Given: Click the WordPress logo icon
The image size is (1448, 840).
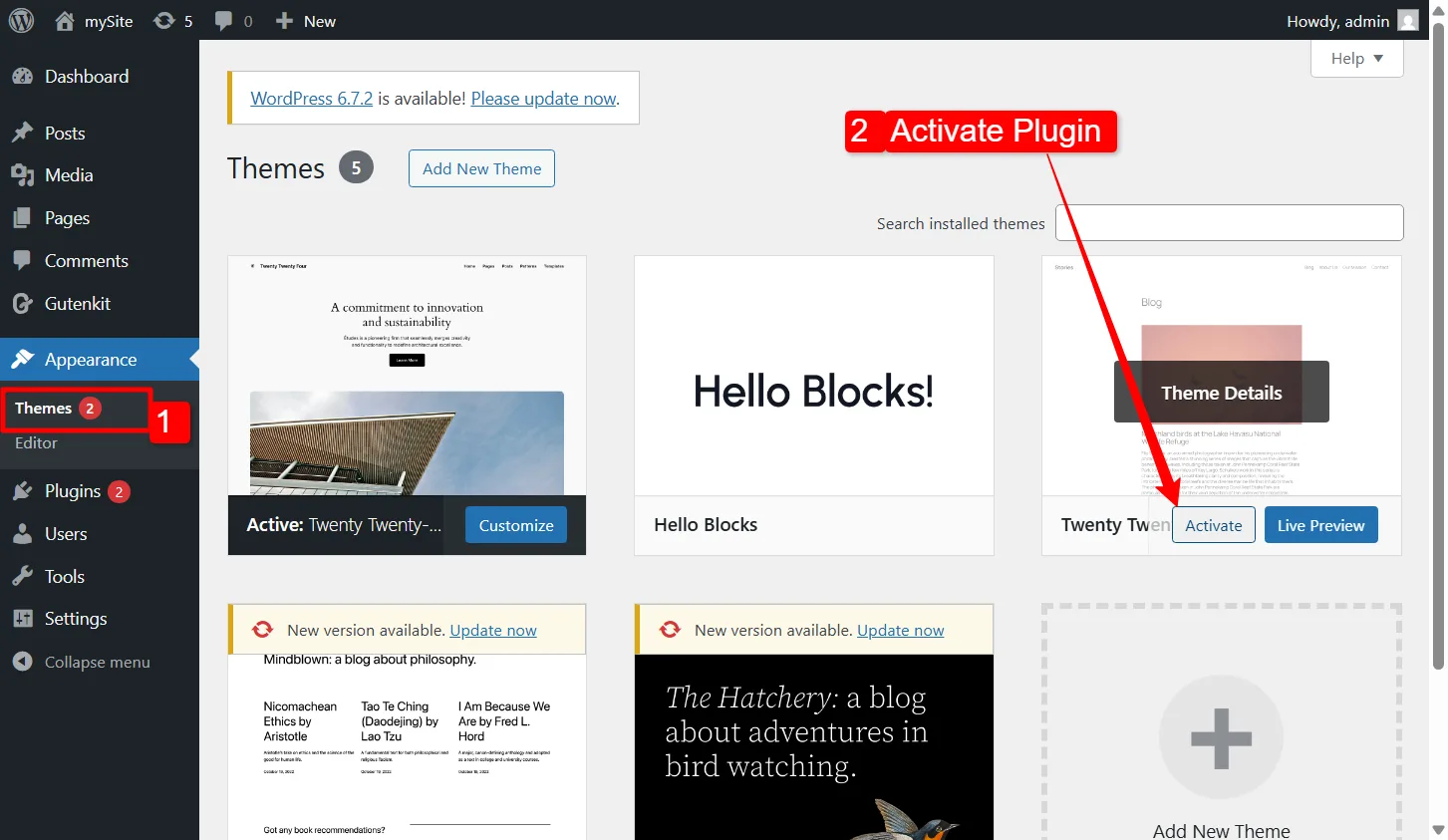Looking at the screenshot, I should [21, 20].
